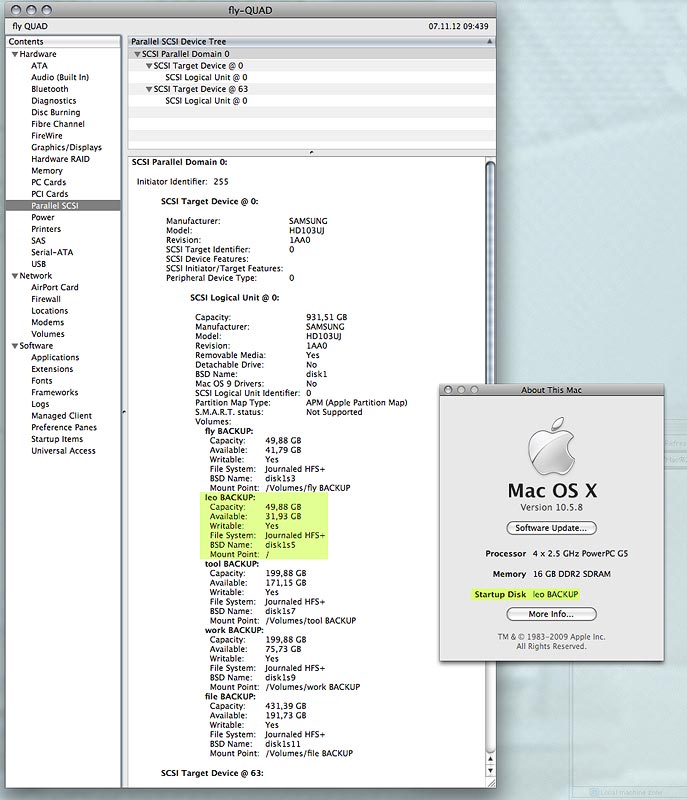Click the Contents column header

(63, 42)
